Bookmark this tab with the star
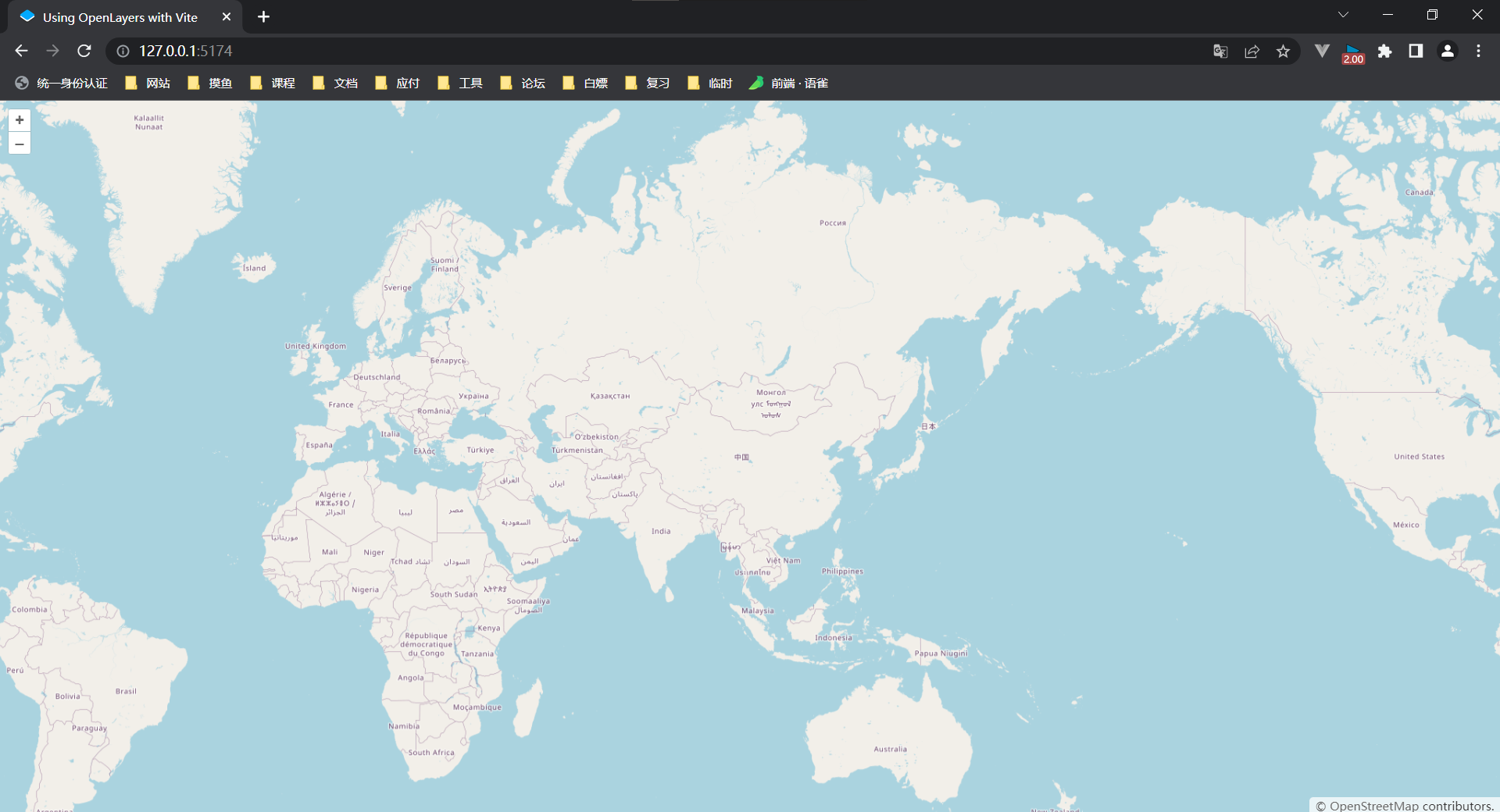 coord(1283,51)
